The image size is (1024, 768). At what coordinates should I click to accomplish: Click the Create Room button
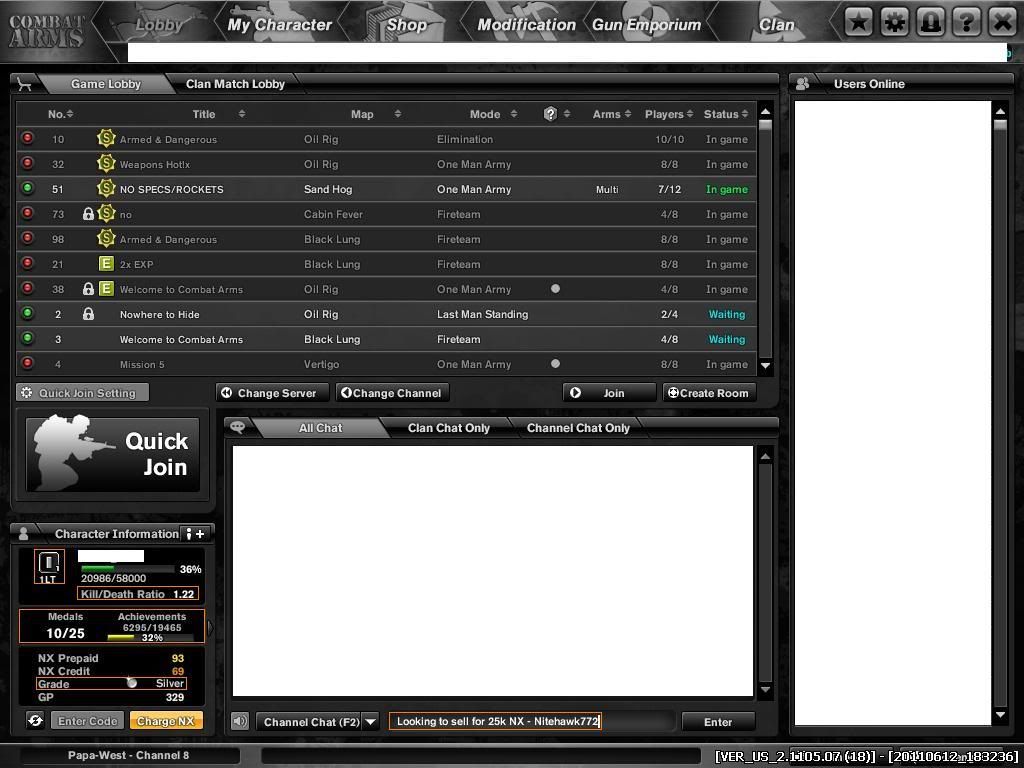coord(709,392)
